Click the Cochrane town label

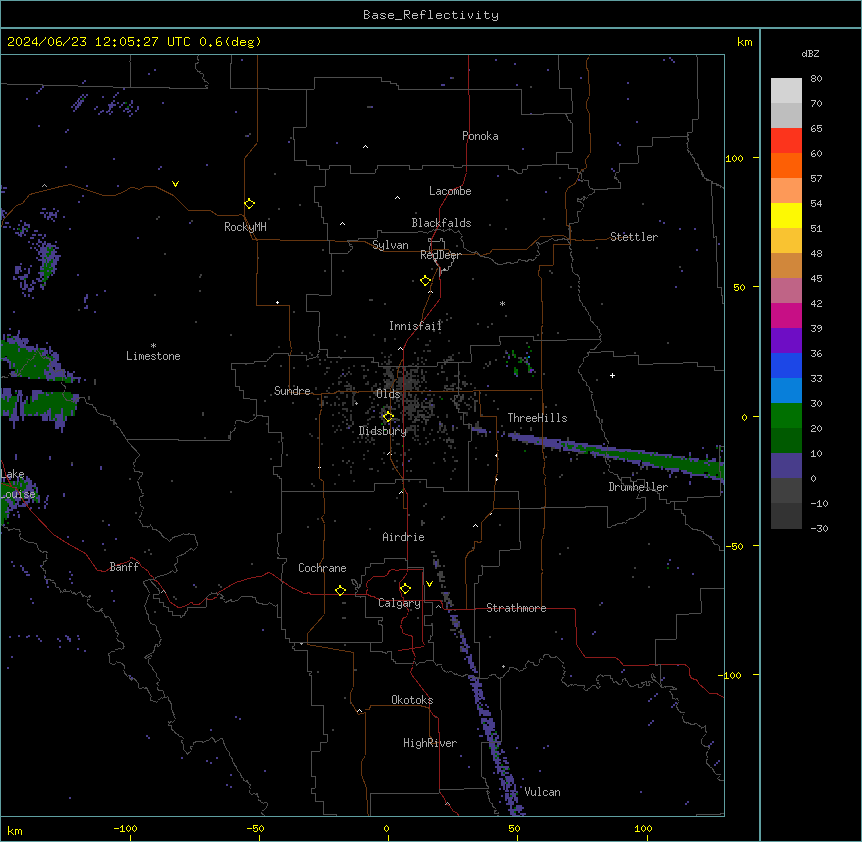pyautogui.click(x=322, y=568)
